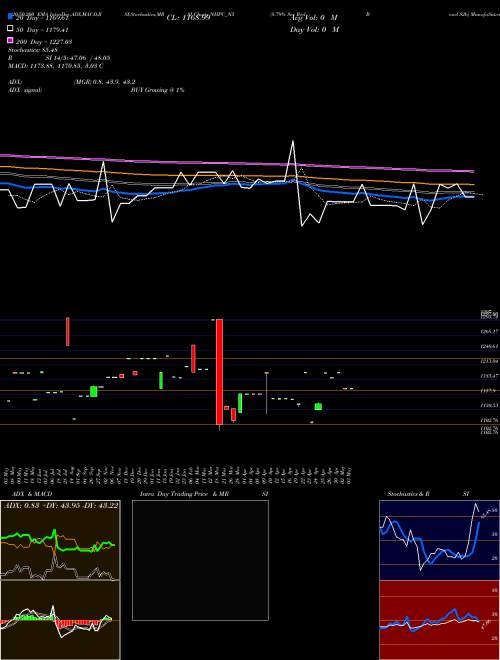Screen dimensions: 500x660
Task: Click the 'ADX signal:' label
Action: (25, 90)
